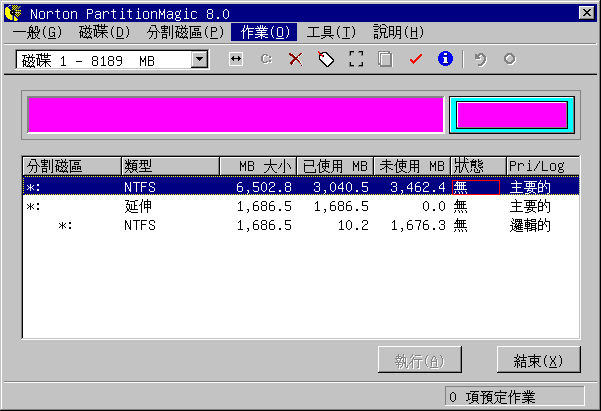Click the 主要的 cell in the 延伸 row
Image resolution: width=601 pixels, height=411 pixels.
pyautogui.click(x=530, y=206)
